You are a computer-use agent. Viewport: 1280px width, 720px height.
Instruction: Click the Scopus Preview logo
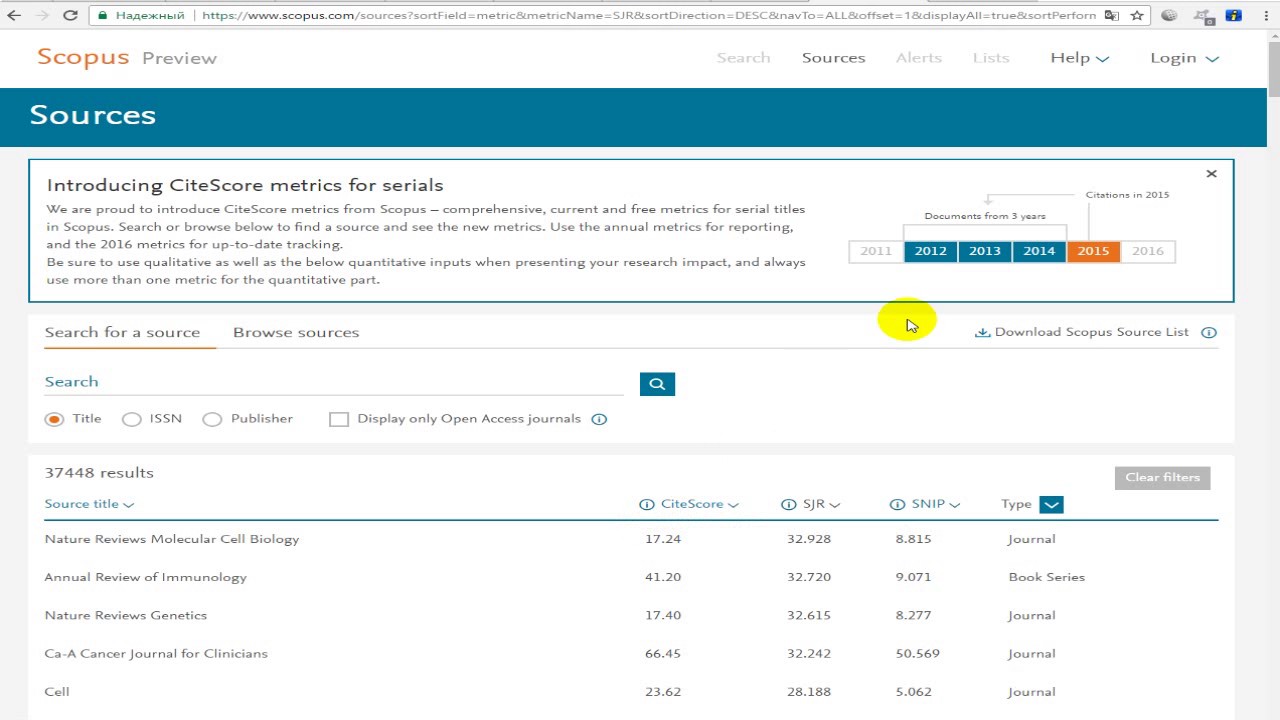pyautogui.click(x=127, y=57)
